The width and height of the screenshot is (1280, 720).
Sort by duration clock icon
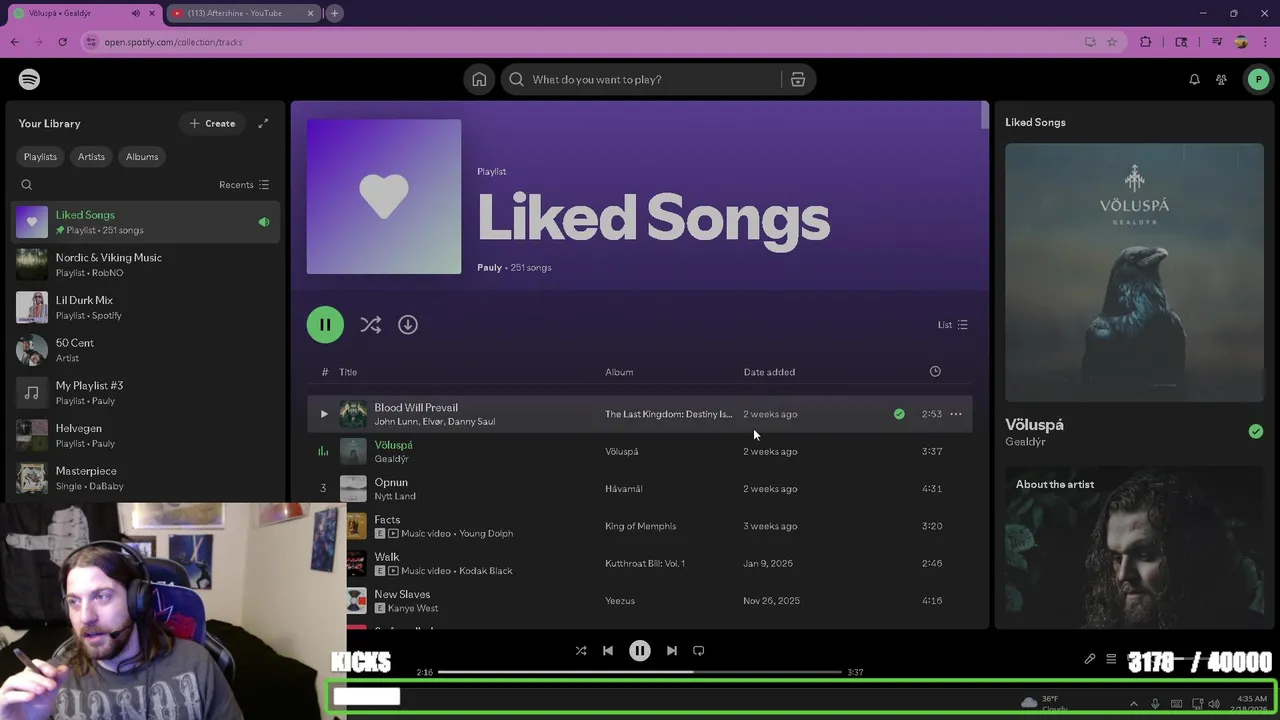935,372
